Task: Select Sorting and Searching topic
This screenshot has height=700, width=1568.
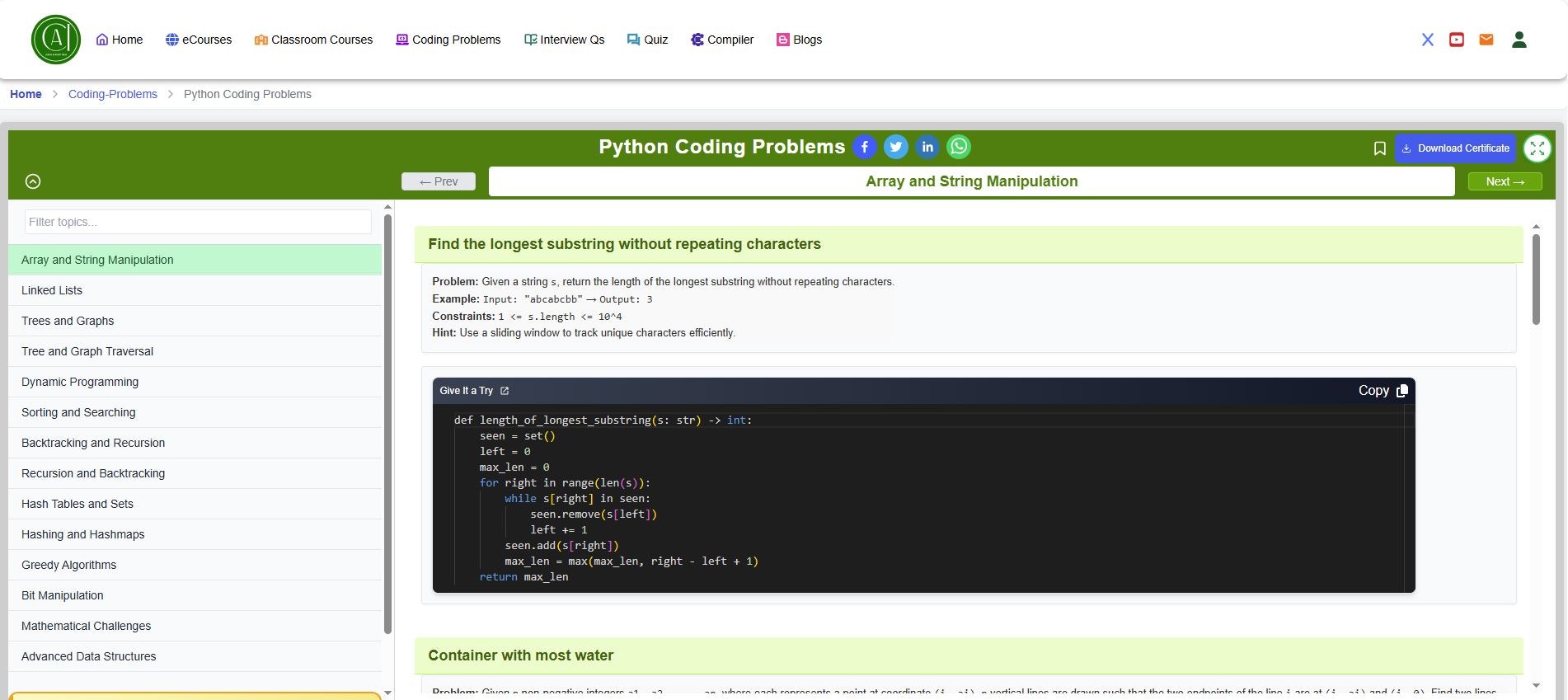Action: (195, 412)
